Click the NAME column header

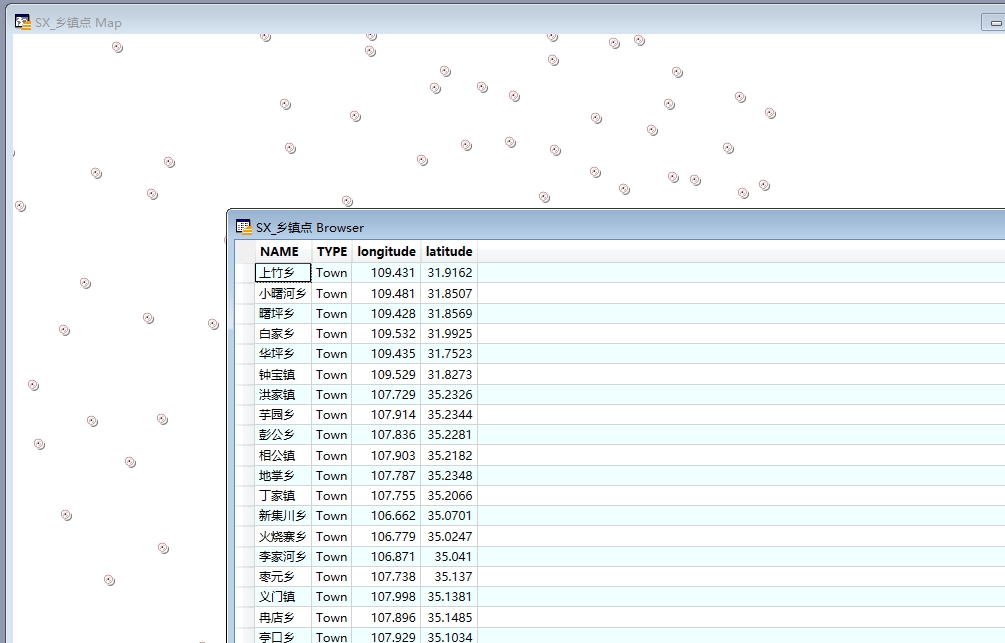click(x=279, y=252)
